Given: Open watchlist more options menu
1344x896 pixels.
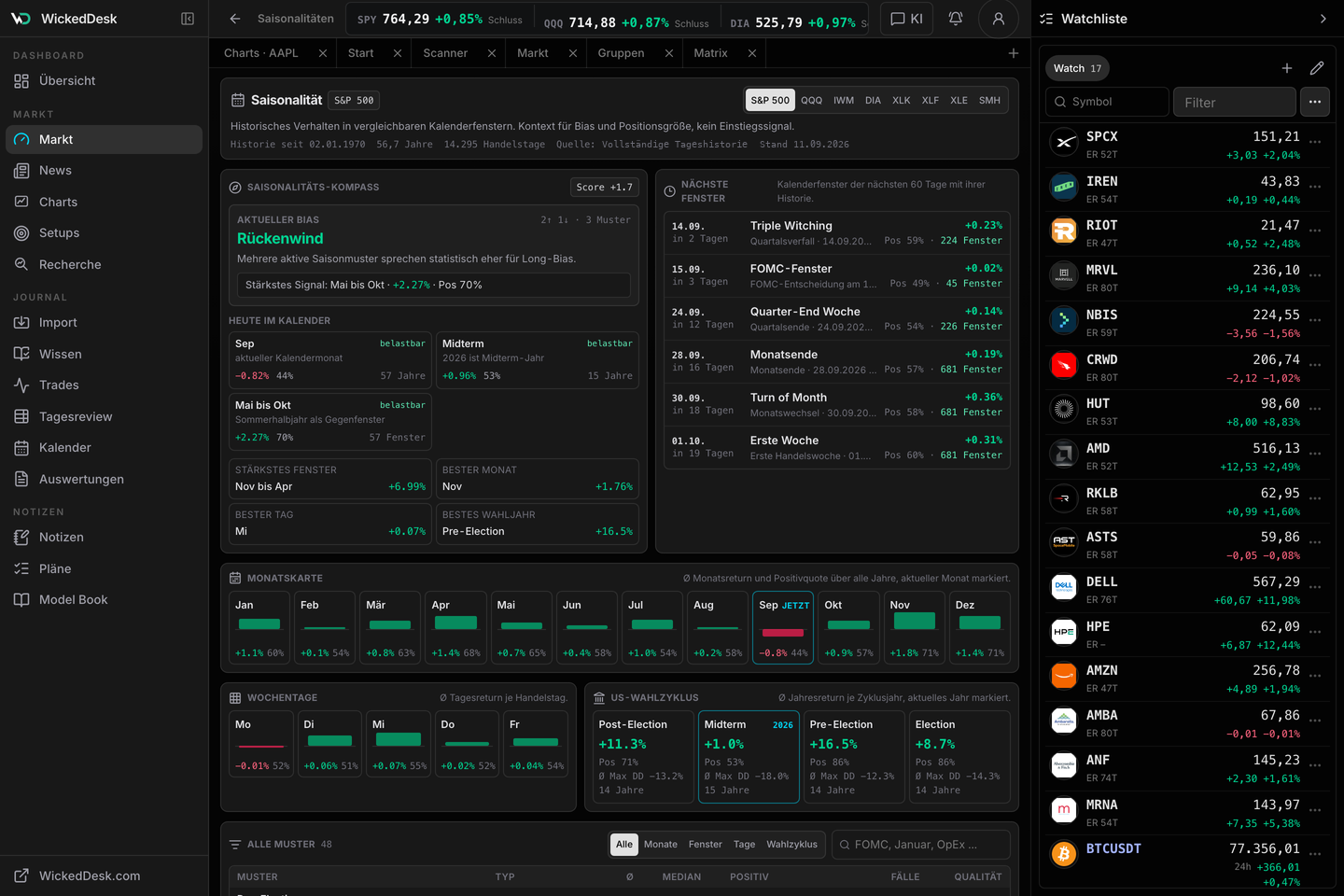Looking at the screenshot, I should coord(1315,102).
